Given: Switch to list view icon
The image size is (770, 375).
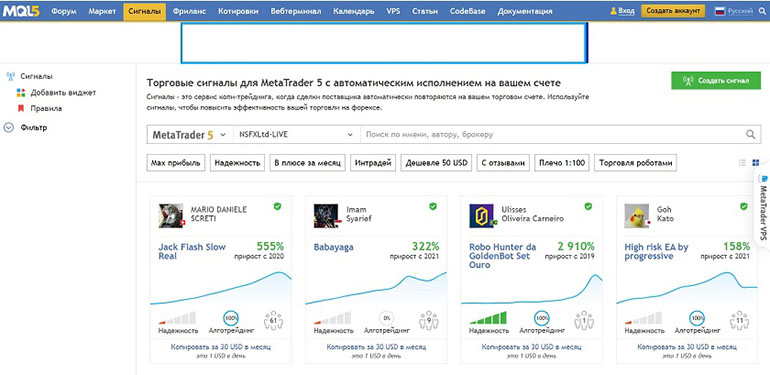Looking at the screenshot, I should click(742, 162).
